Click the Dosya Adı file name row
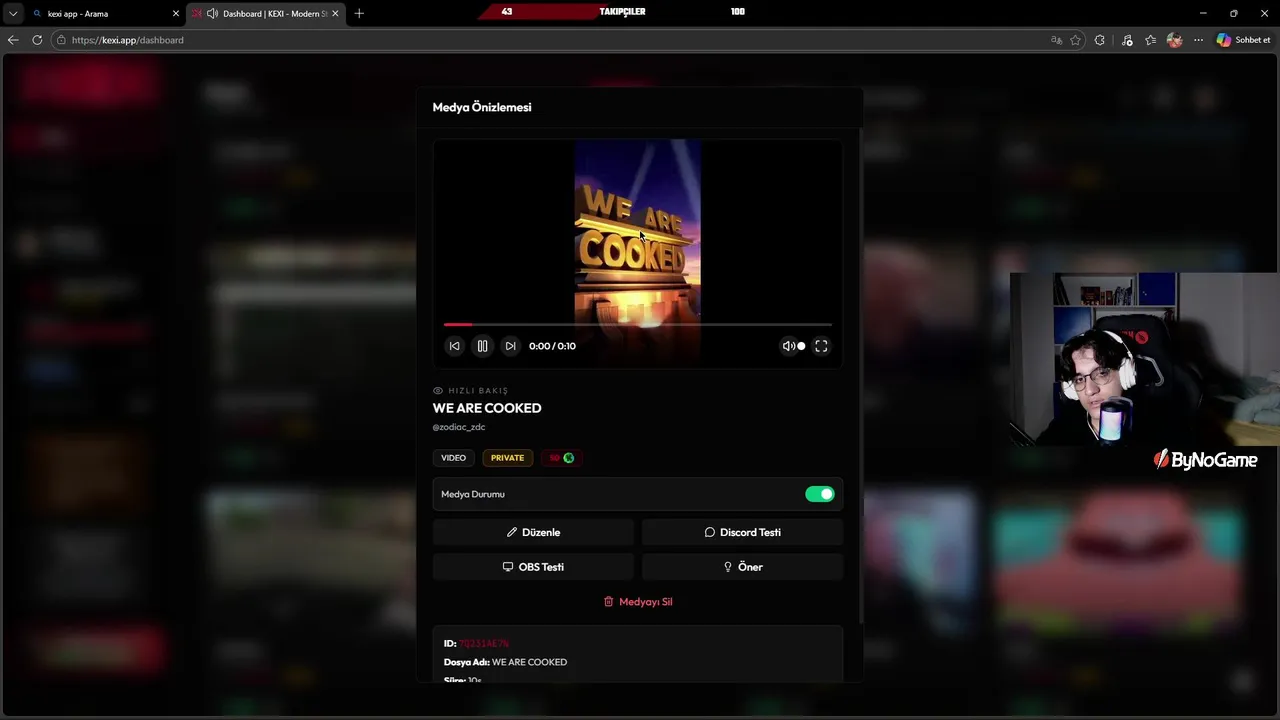Screen dimensions: 1280x720 505,662
